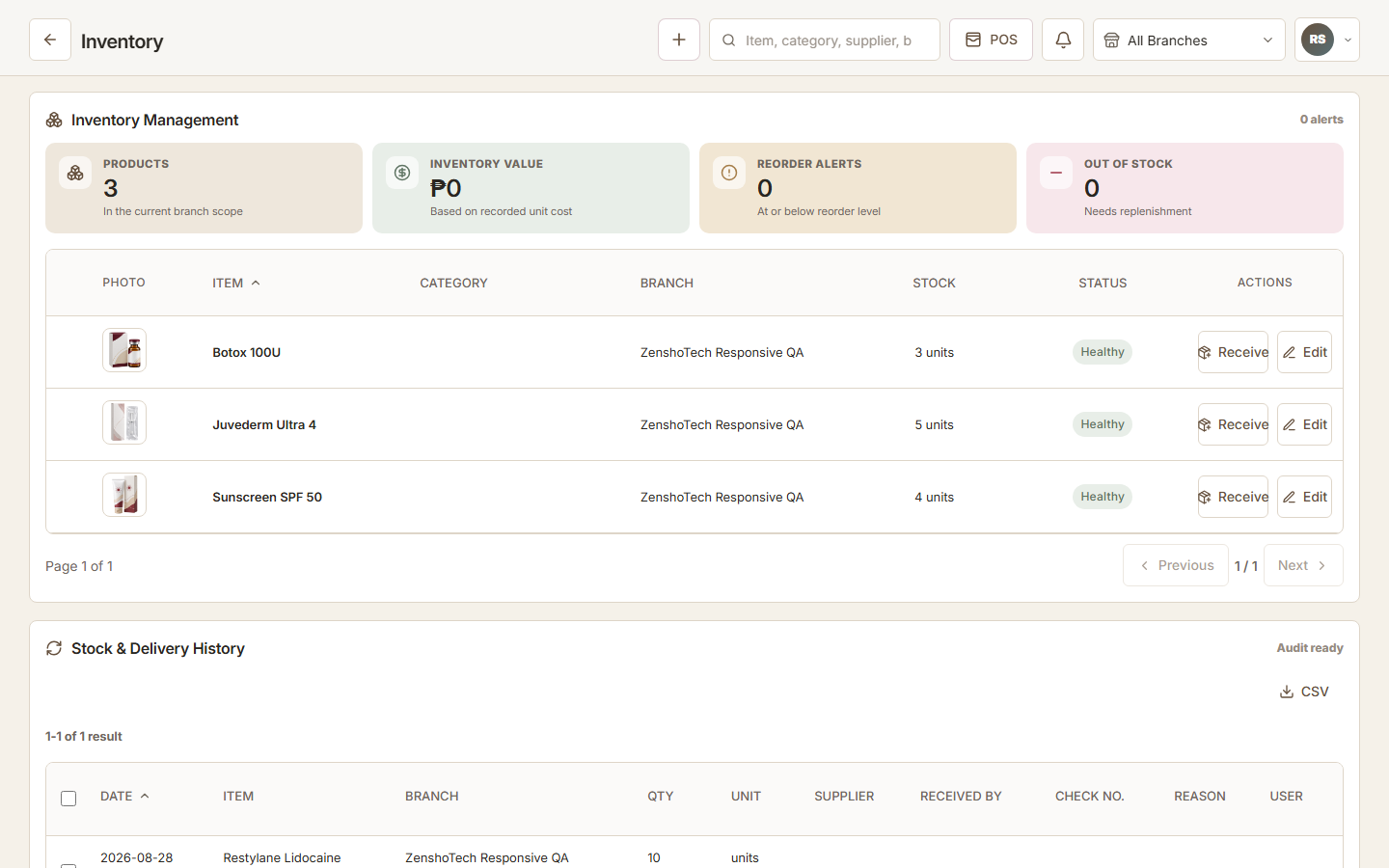Click the USER column header

point(1286,796)
